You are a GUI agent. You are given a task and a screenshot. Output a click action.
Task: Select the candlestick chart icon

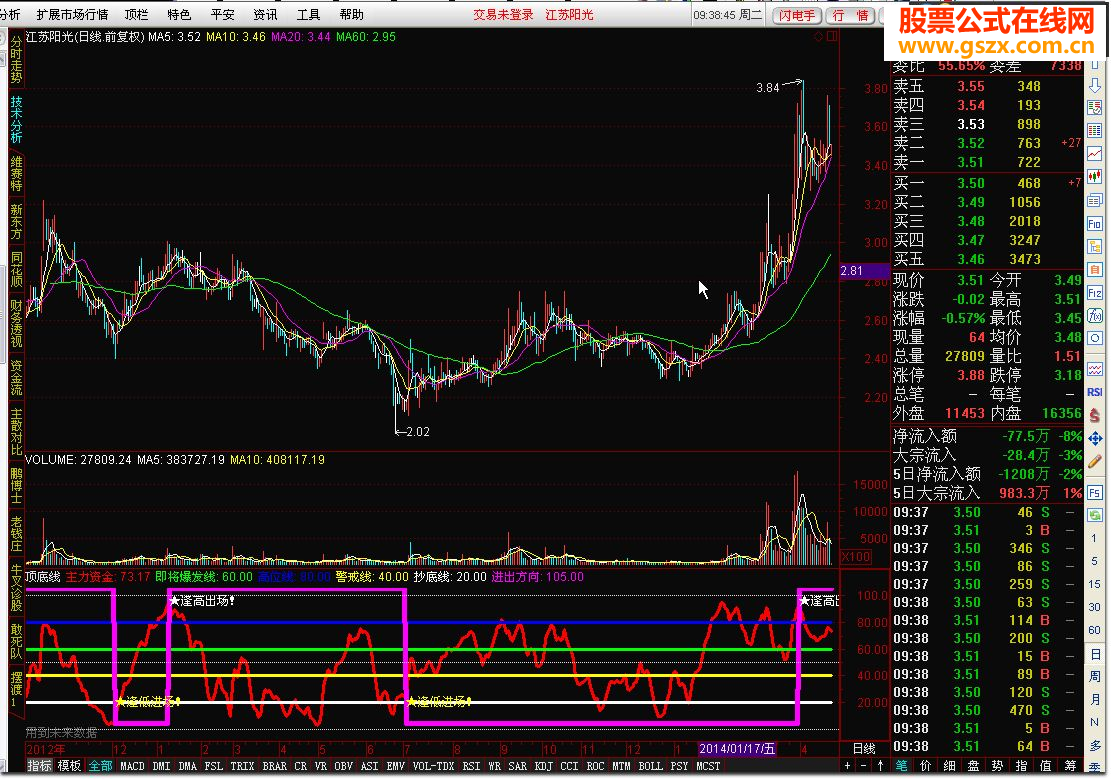1095,176
